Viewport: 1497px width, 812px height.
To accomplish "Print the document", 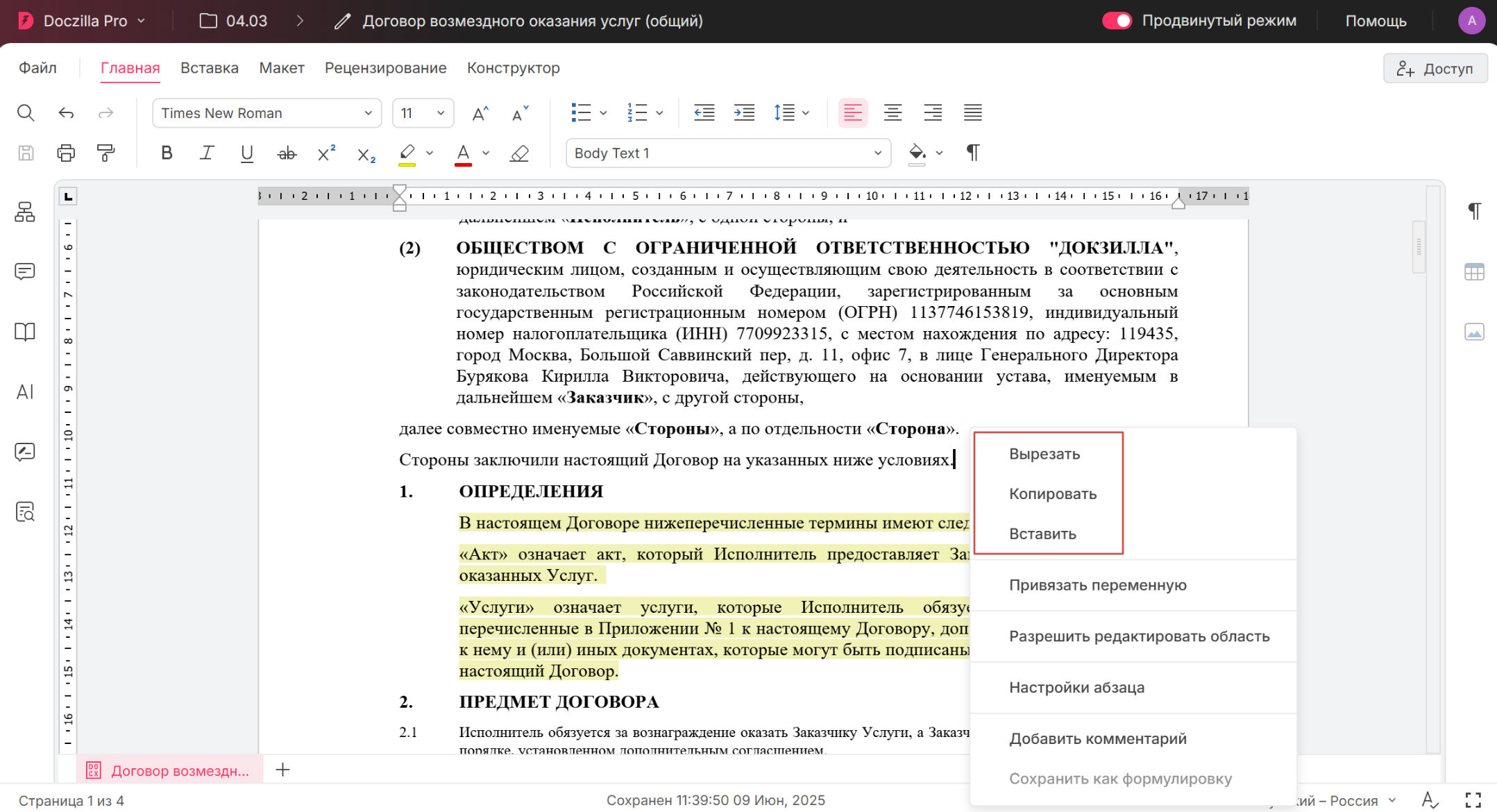I will 66,153.
